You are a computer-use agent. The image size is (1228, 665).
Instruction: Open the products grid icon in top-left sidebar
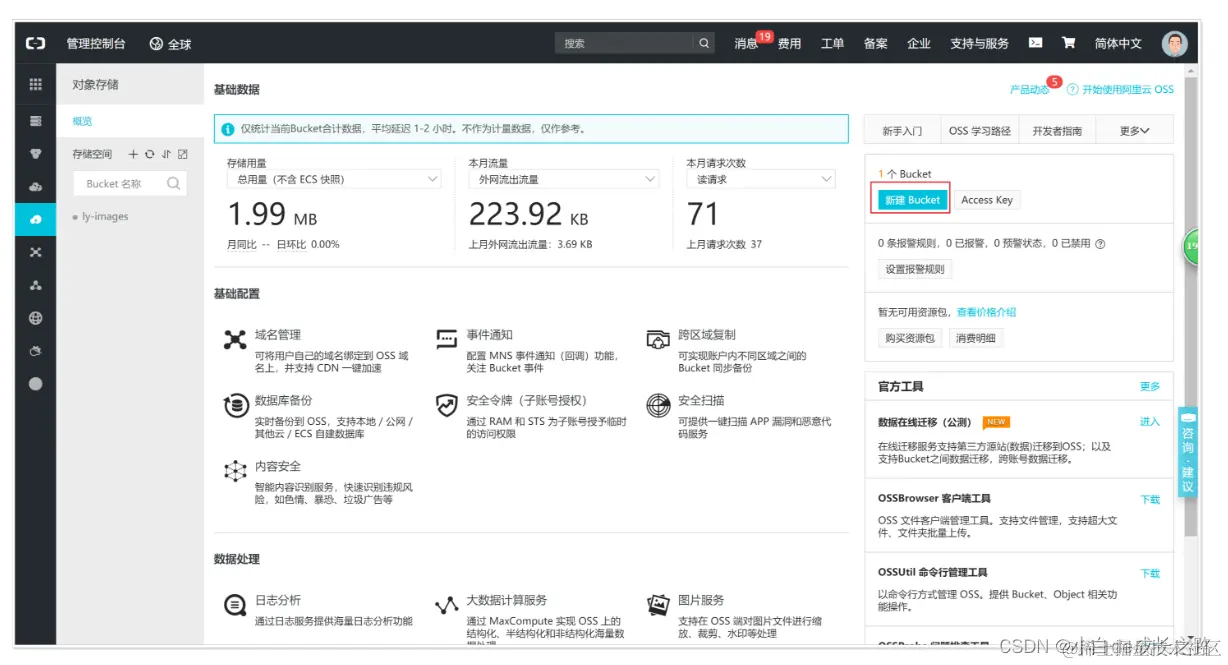click(x=35, y=82)
